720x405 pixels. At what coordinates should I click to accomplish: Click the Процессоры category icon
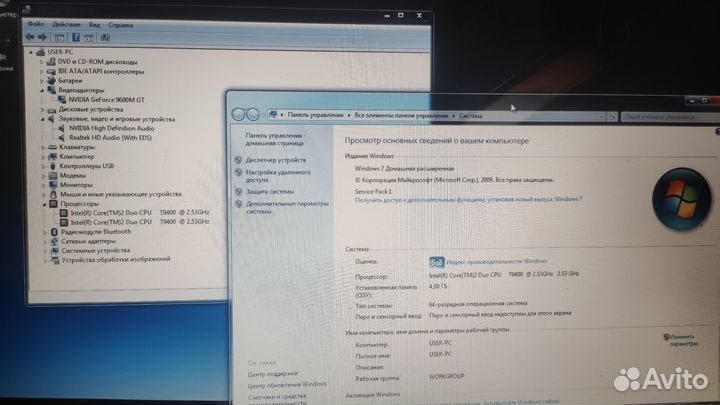pyautogui.click(x=53, y=204)
